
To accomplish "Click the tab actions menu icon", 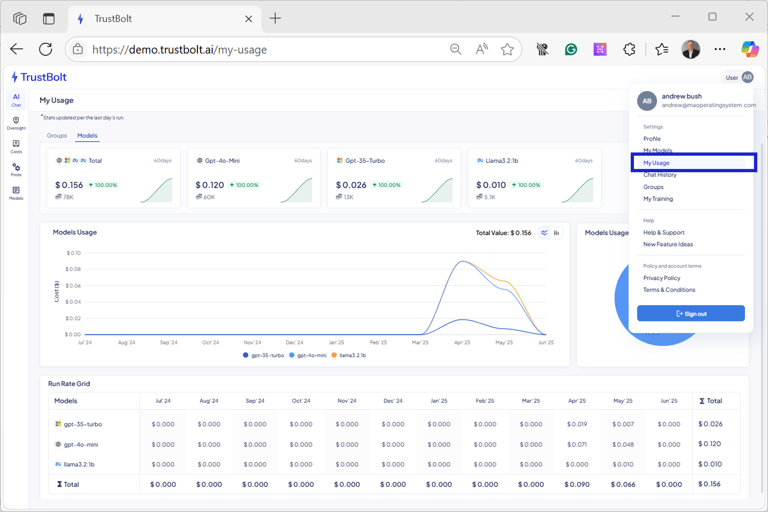I will (48, 19).
